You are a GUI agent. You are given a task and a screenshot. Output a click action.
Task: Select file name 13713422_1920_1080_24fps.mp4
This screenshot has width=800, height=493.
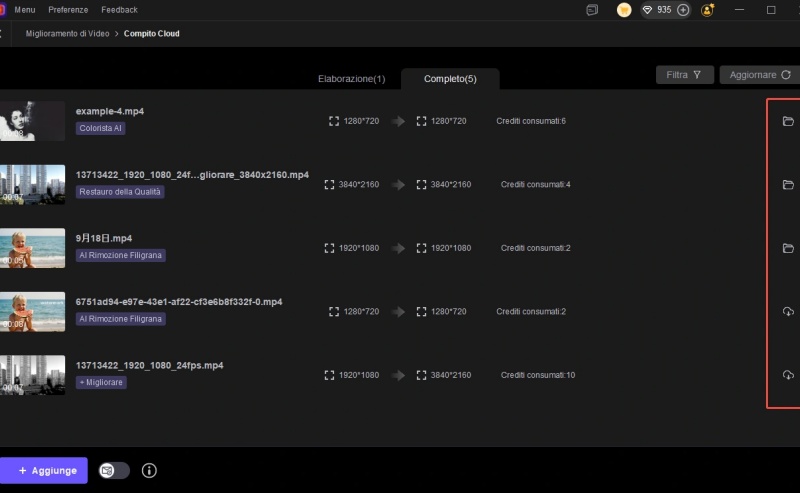149,365
